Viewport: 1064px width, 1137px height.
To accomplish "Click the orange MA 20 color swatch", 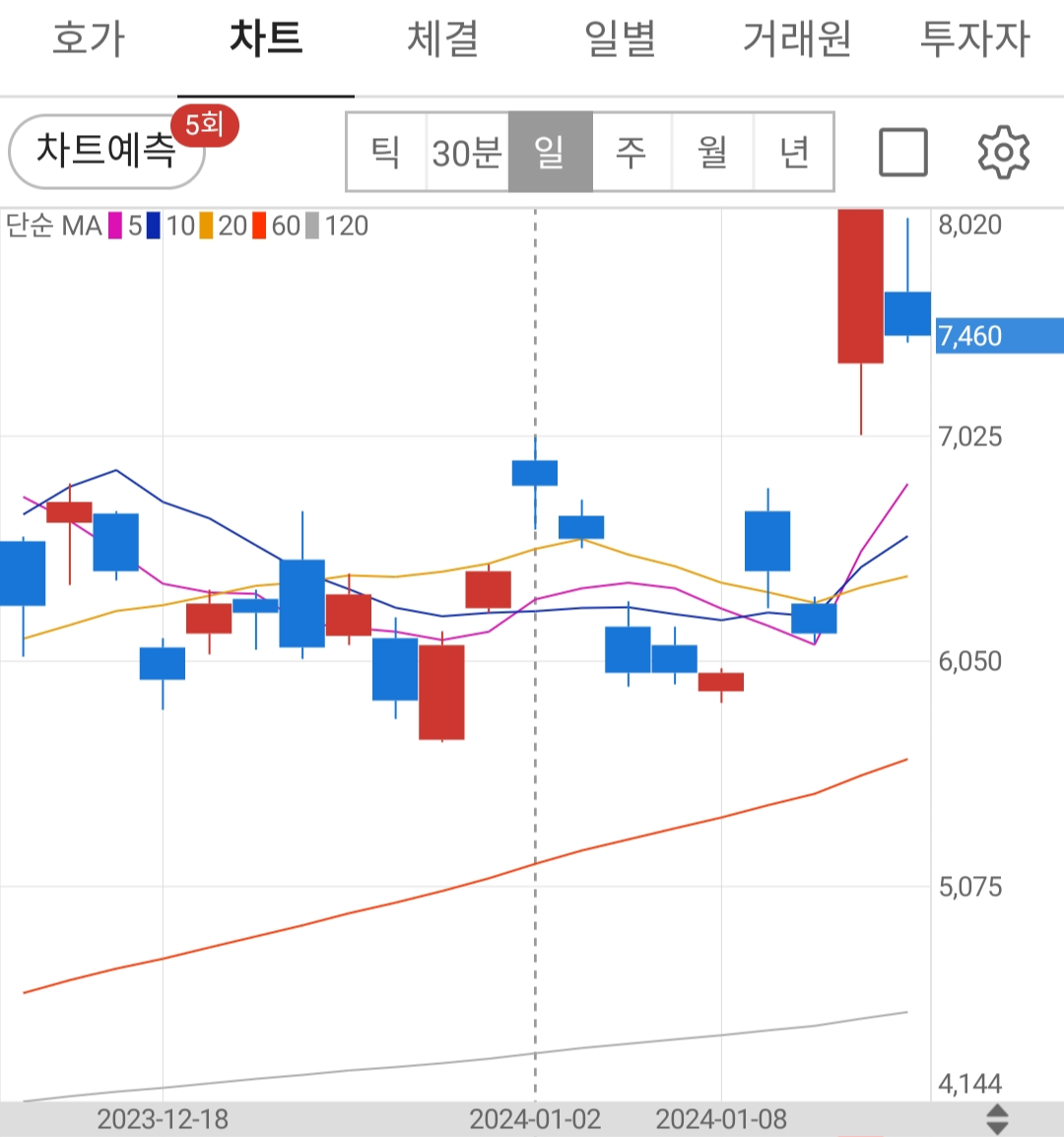I will click(x=206, y=226).
